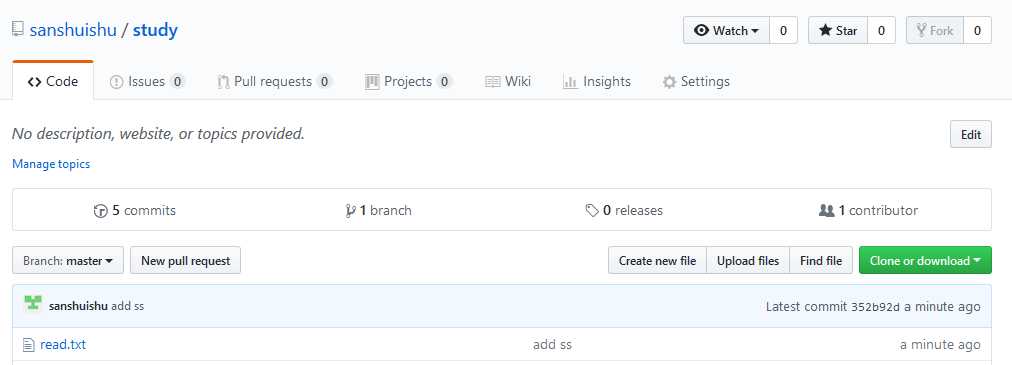
Task: Go to the Settings tab
Action: coord(696,82)
